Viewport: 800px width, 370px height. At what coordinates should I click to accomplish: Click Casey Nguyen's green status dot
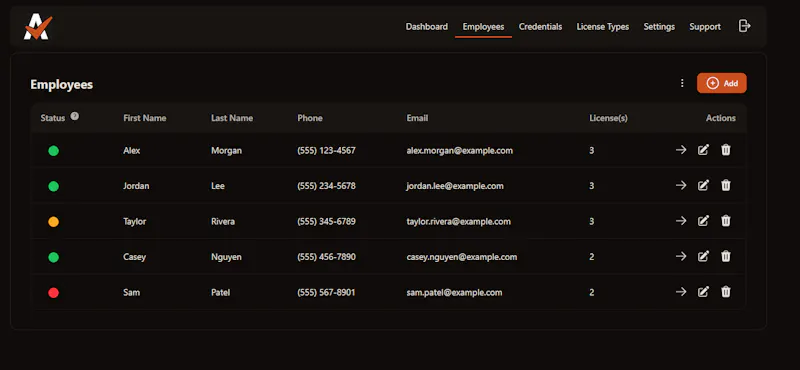[54, 257]
